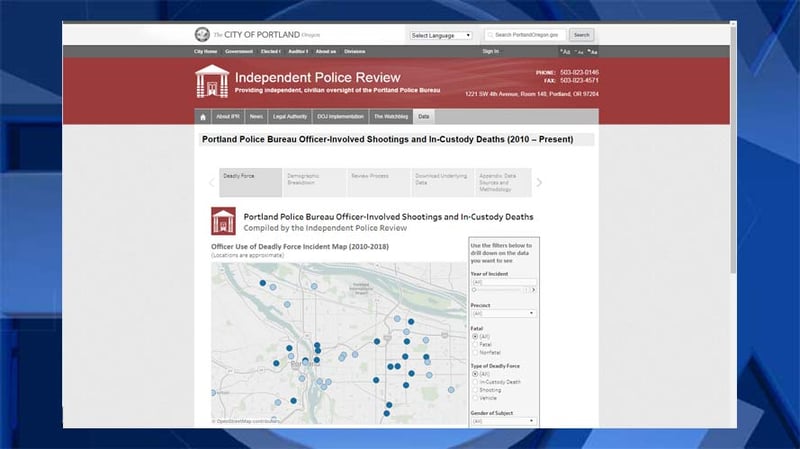Open the DOJ Implementation tab
The image size is (800, 449).
(340, 117)
